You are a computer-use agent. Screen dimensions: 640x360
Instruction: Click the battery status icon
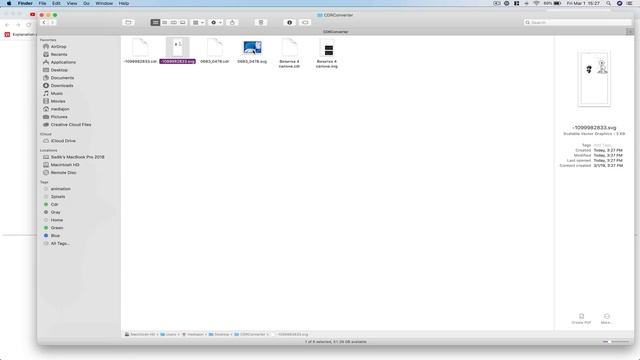[557, 3]
